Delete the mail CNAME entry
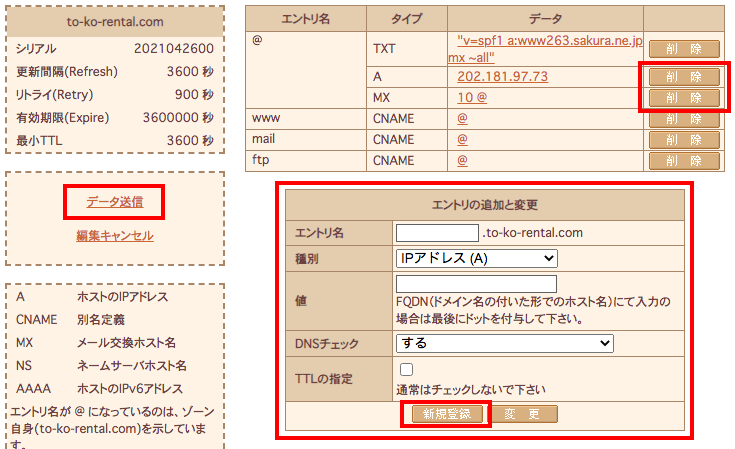The width and height of the screenshot is (735, 449). (x=684, y=140)
